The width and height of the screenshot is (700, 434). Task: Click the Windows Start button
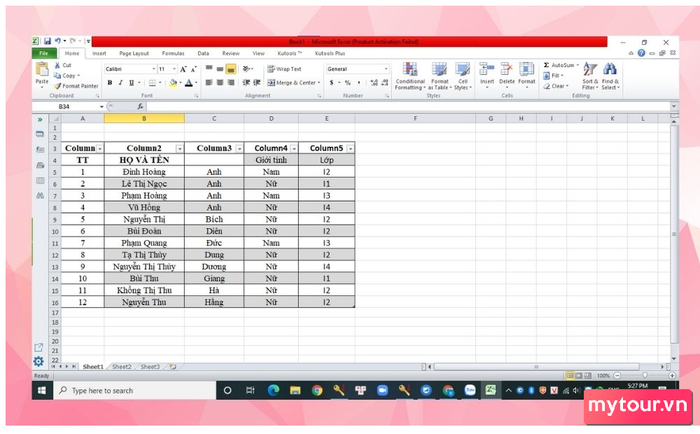[x=42, y=391]
